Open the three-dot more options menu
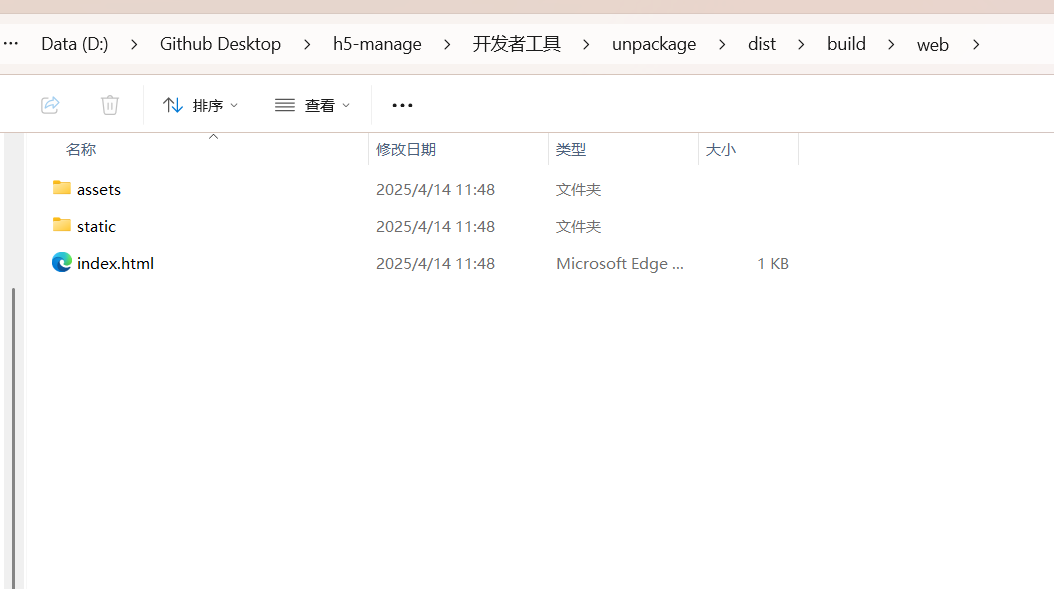The width and height of the screenshot is (1054, 589). (402, 105)
